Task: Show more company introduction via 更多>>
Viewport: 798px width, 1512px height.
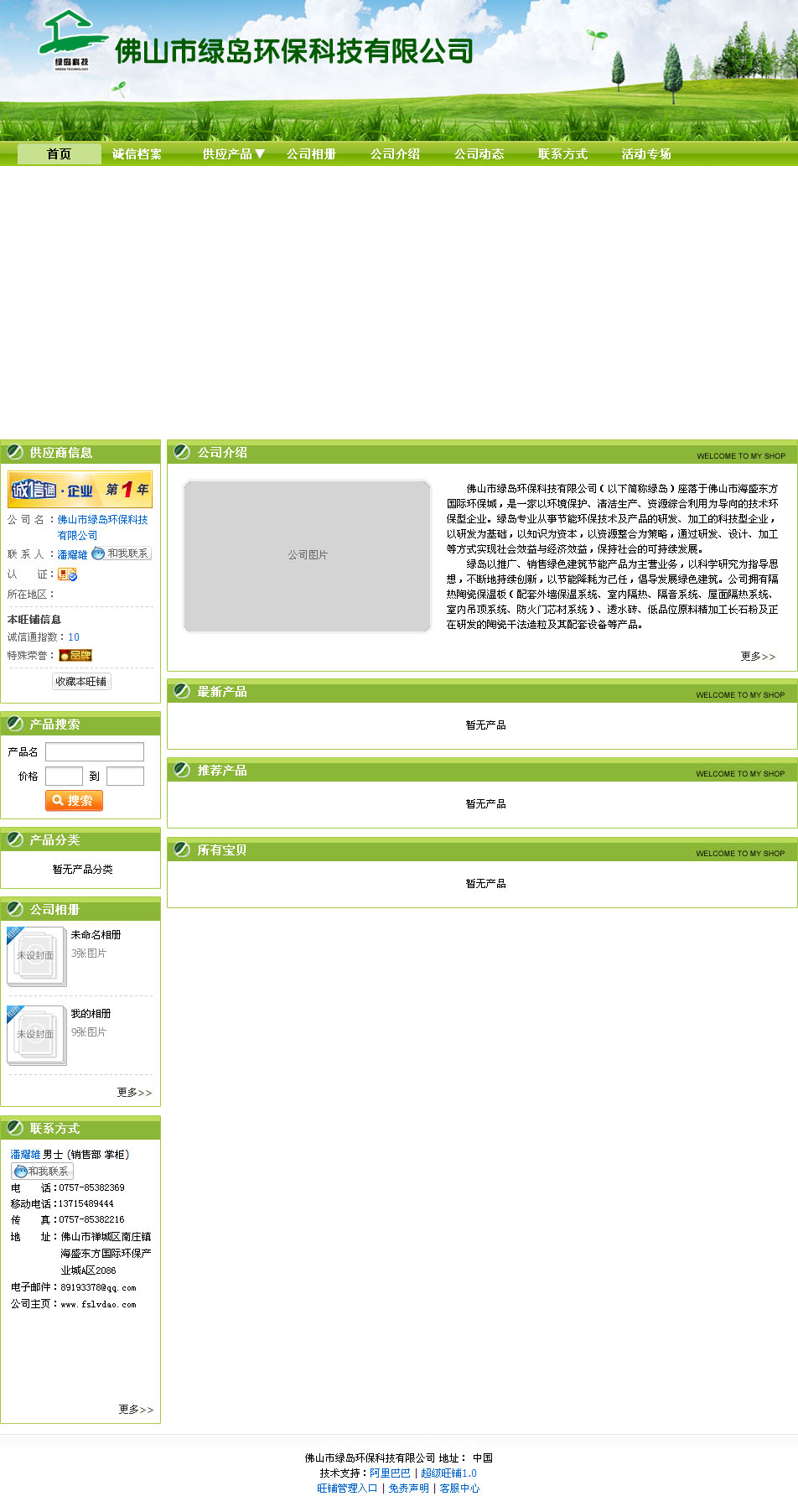Action: point(758,657)
